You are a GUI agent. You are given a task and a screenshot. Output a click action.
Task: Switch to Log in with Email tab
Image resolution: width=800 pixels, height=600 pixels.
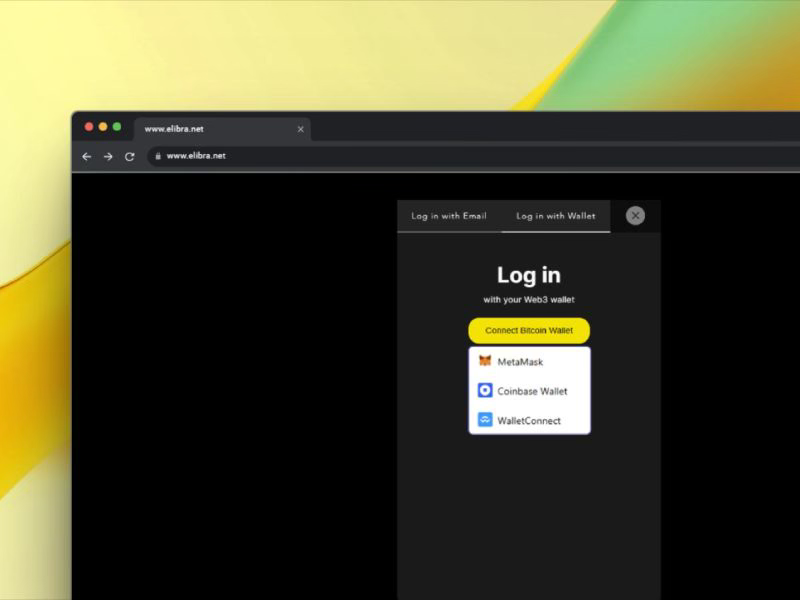pyautogui.click(x=449, y=216)
